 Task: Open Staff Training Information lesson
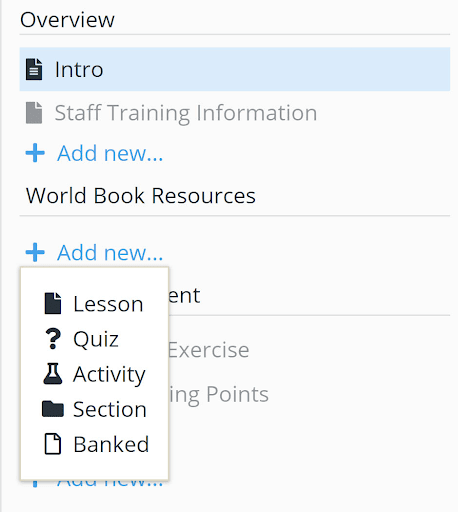(235, 113)
